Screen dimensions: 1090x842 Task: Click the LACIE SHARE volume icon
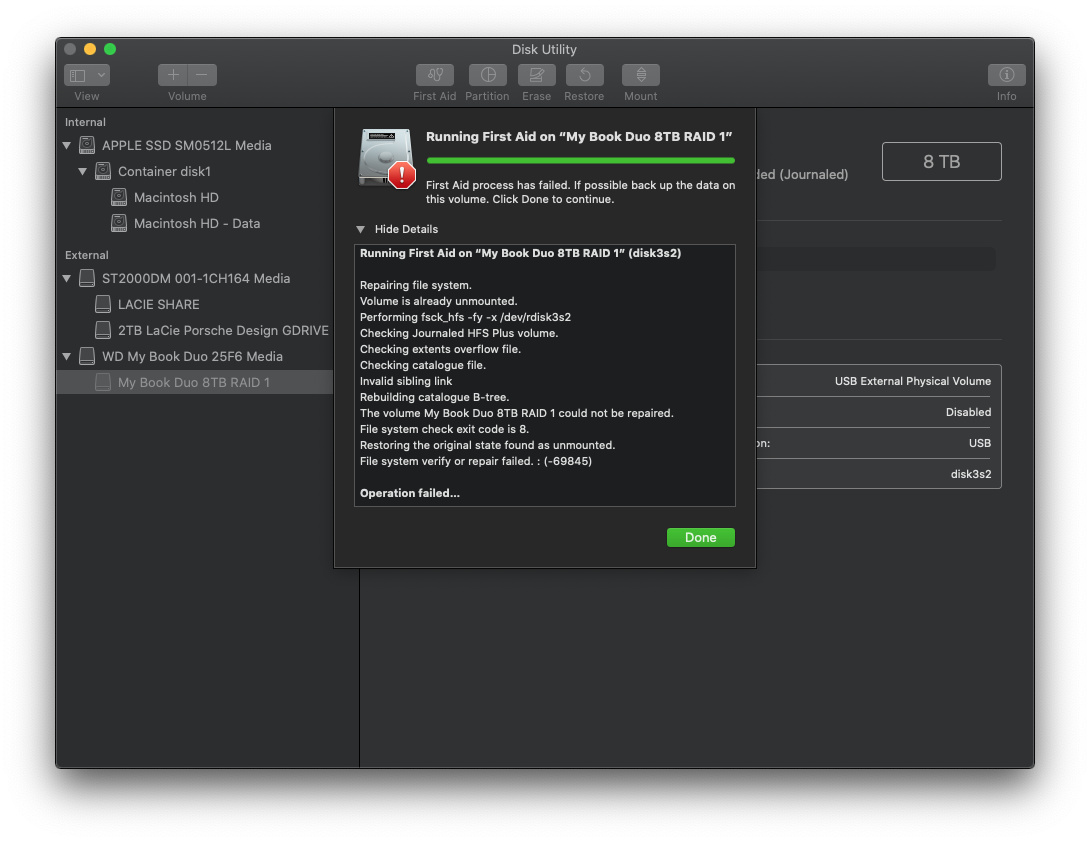[103, 304]
